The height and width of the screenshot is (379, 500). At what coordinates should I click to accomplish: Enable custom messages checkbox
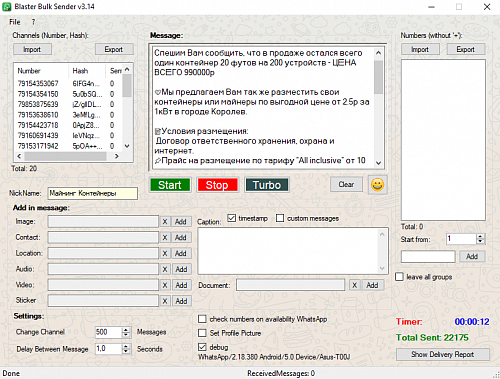point(280,218)
